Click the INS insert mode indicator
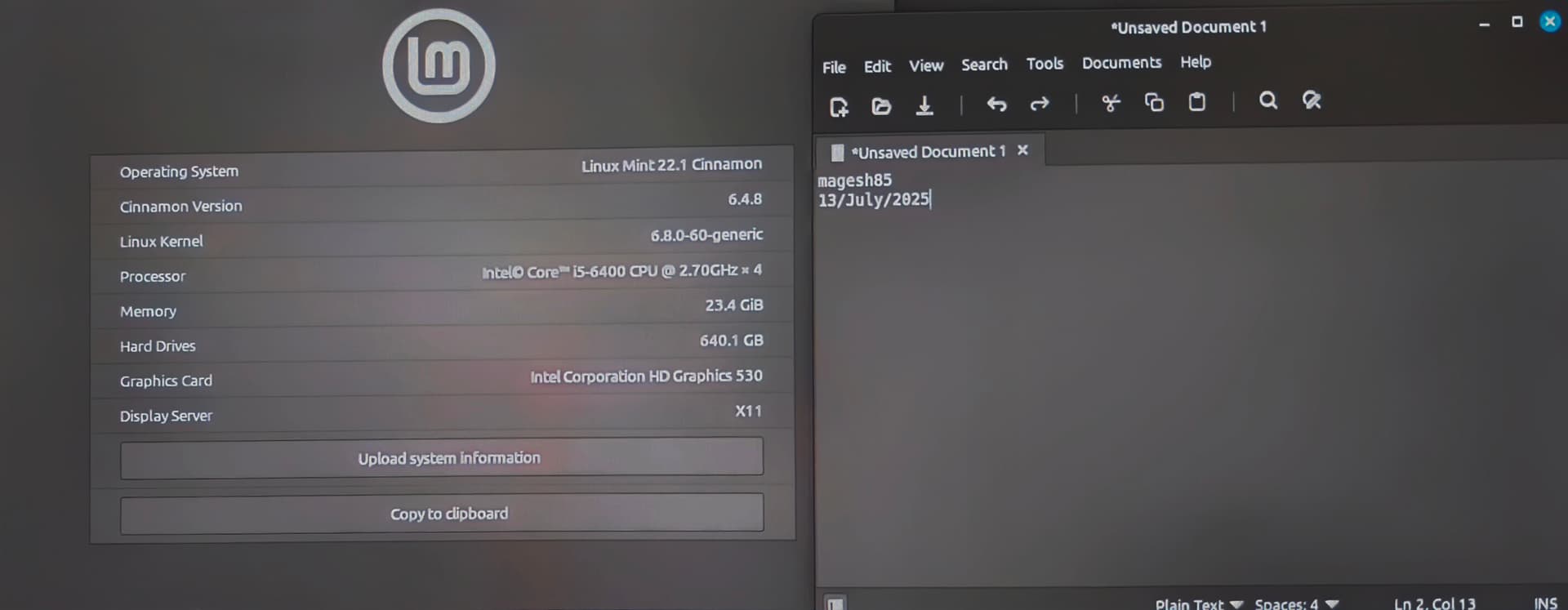 pyautogui.click(x=1545, y=603)
